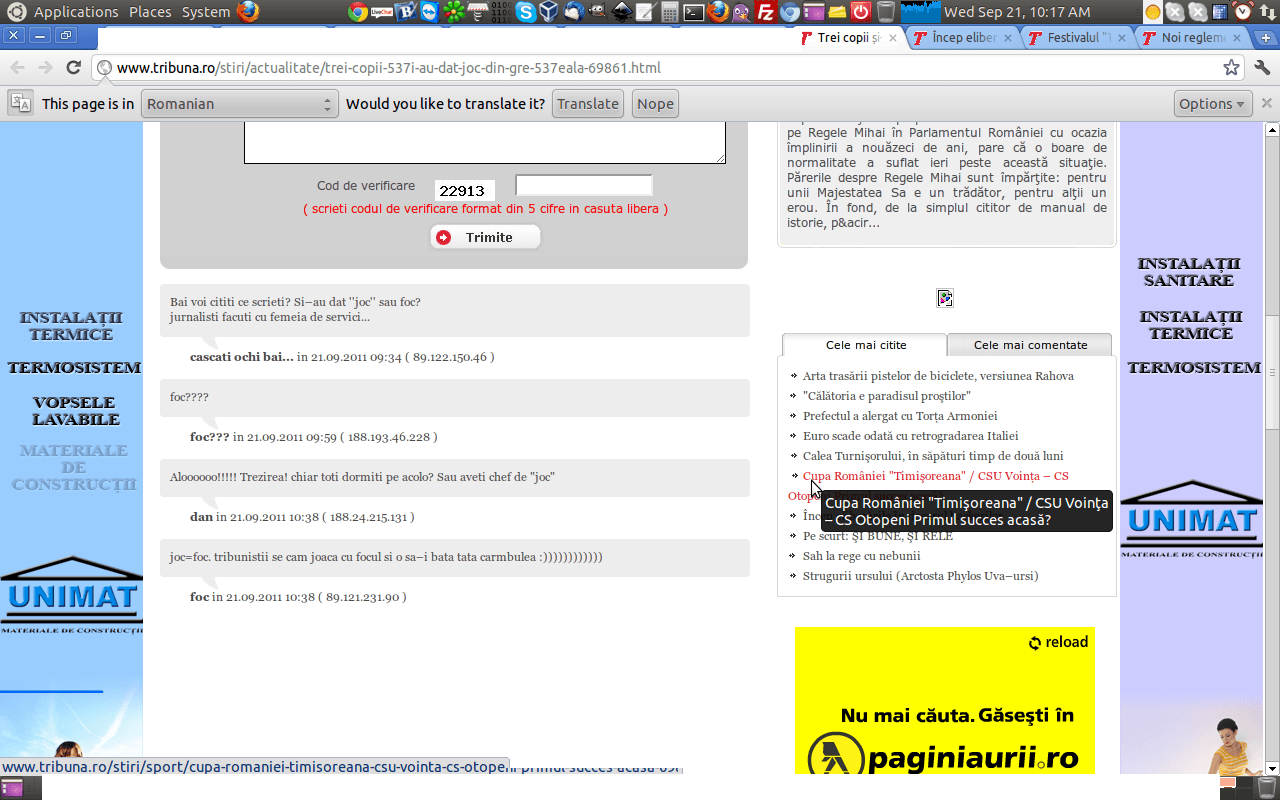Open the Applications menu
The height and width of the screenshot is (800, 1280).
(76, 12)
